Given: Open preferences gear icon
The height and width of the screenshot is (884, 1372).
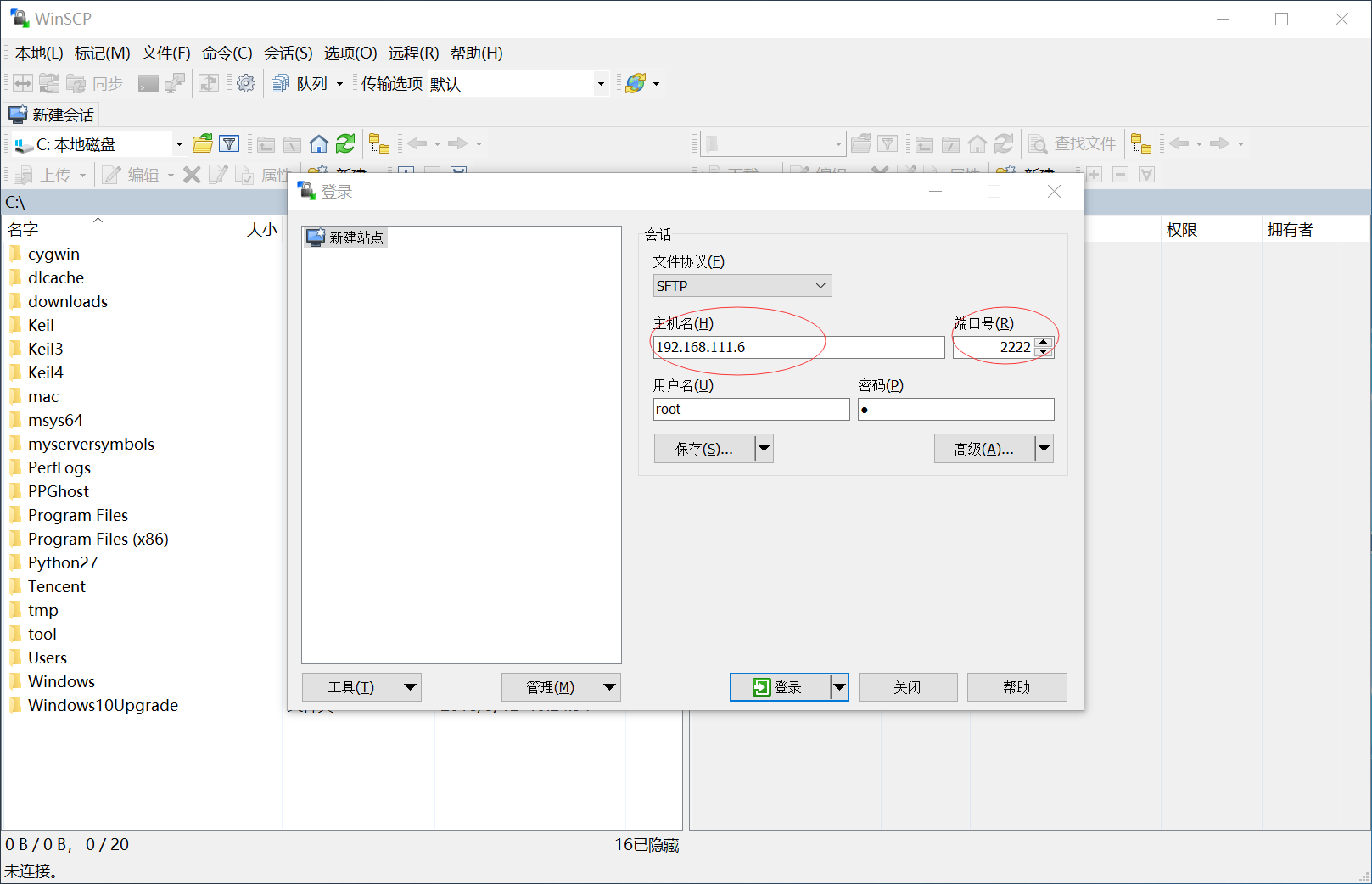Looking at the screenshot, I should click(x=246, y=83).
